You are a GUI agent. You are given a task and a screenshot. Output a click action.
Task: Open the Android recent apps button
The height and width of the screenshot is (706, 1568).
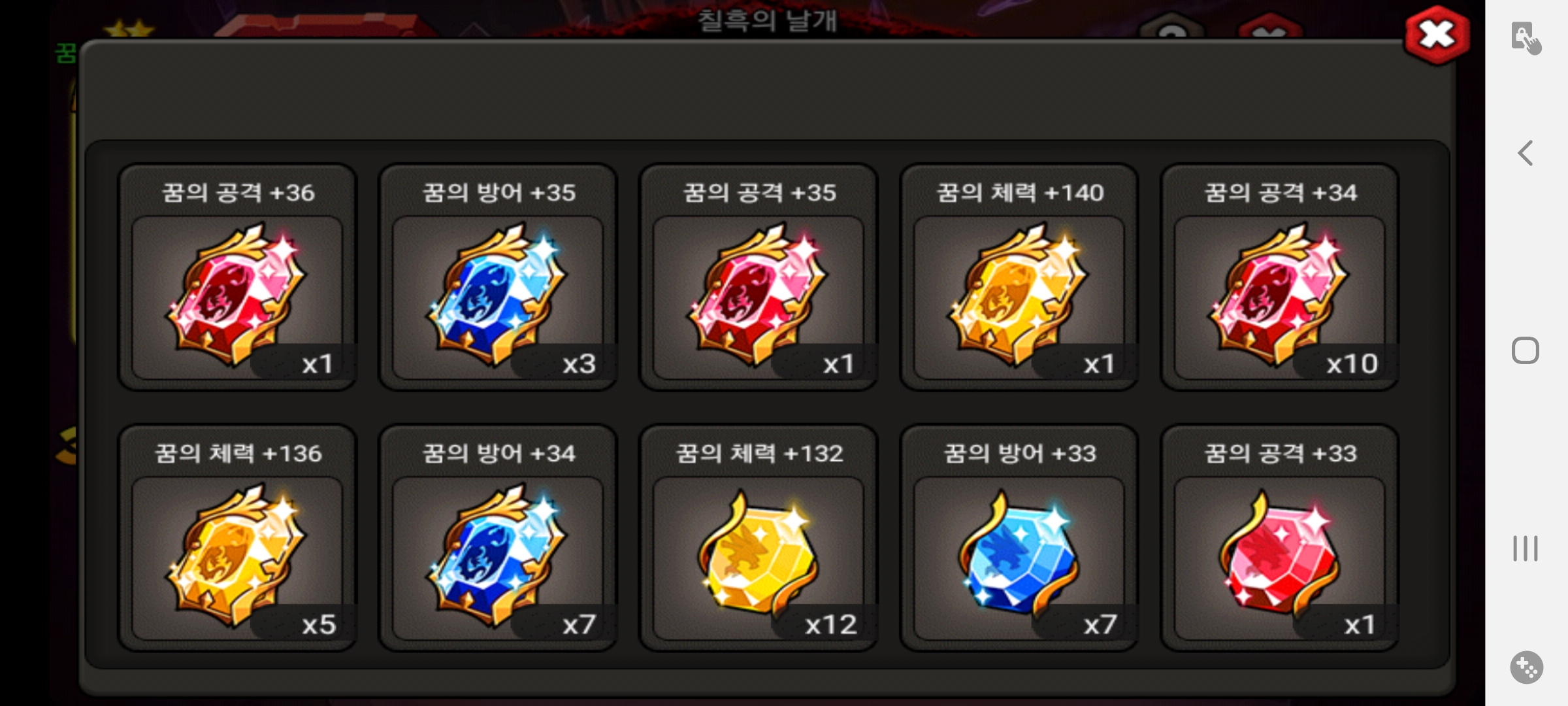[x=1526, y=548]
